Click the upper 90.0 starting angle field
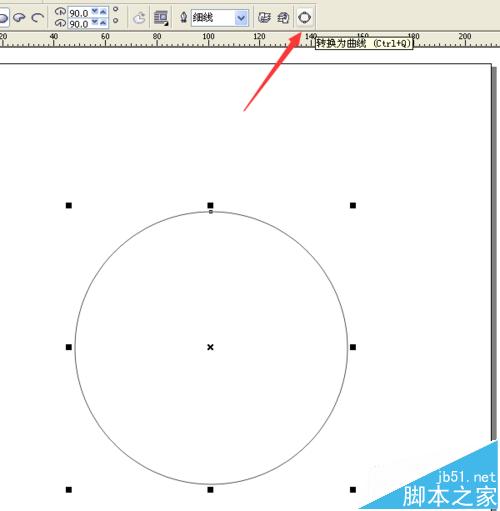This screenshot has height=511, width=500. 79,13
